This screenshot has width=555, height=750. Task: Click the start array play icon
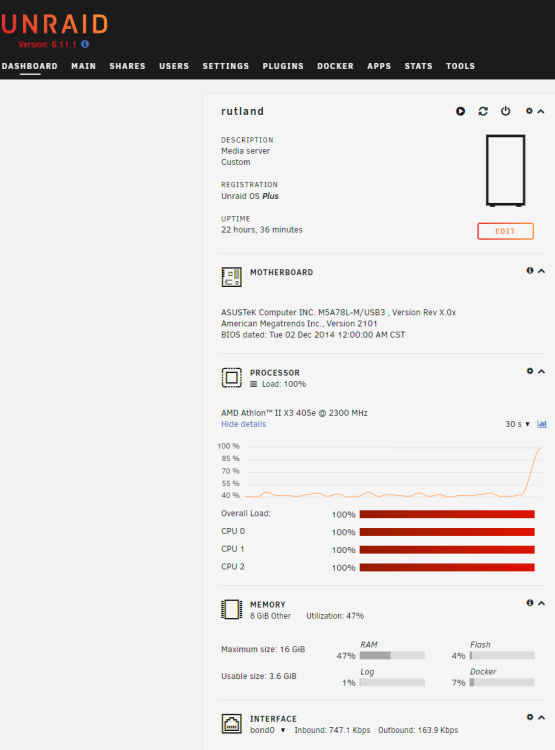[x=460, y=111]
